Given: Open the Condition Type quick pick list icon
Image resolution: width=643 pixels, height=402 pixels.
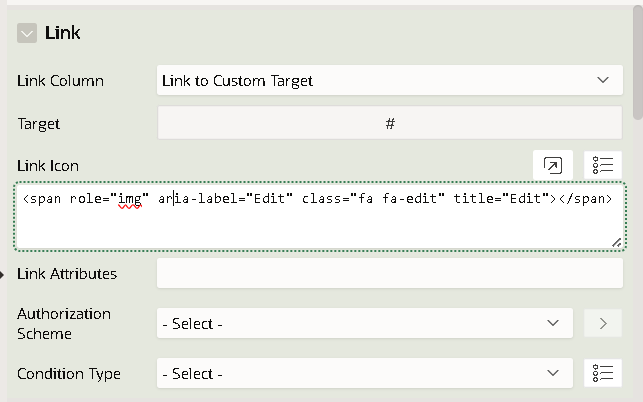Looking at the screenshot, I should pos(603,373).
